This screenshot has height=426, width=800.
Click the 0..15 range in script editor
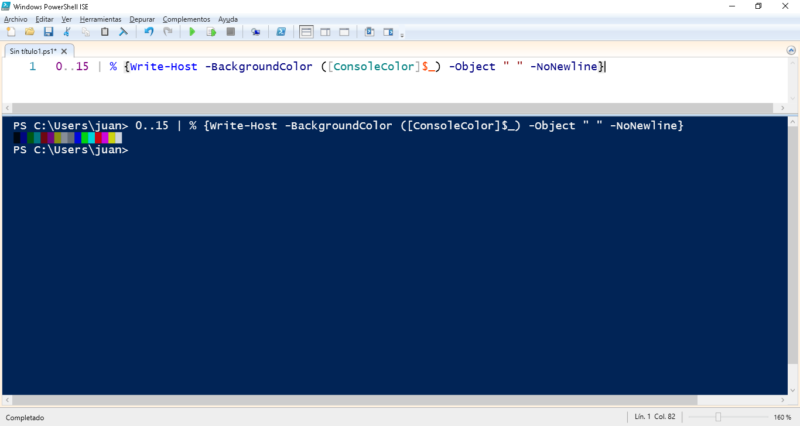72,66
